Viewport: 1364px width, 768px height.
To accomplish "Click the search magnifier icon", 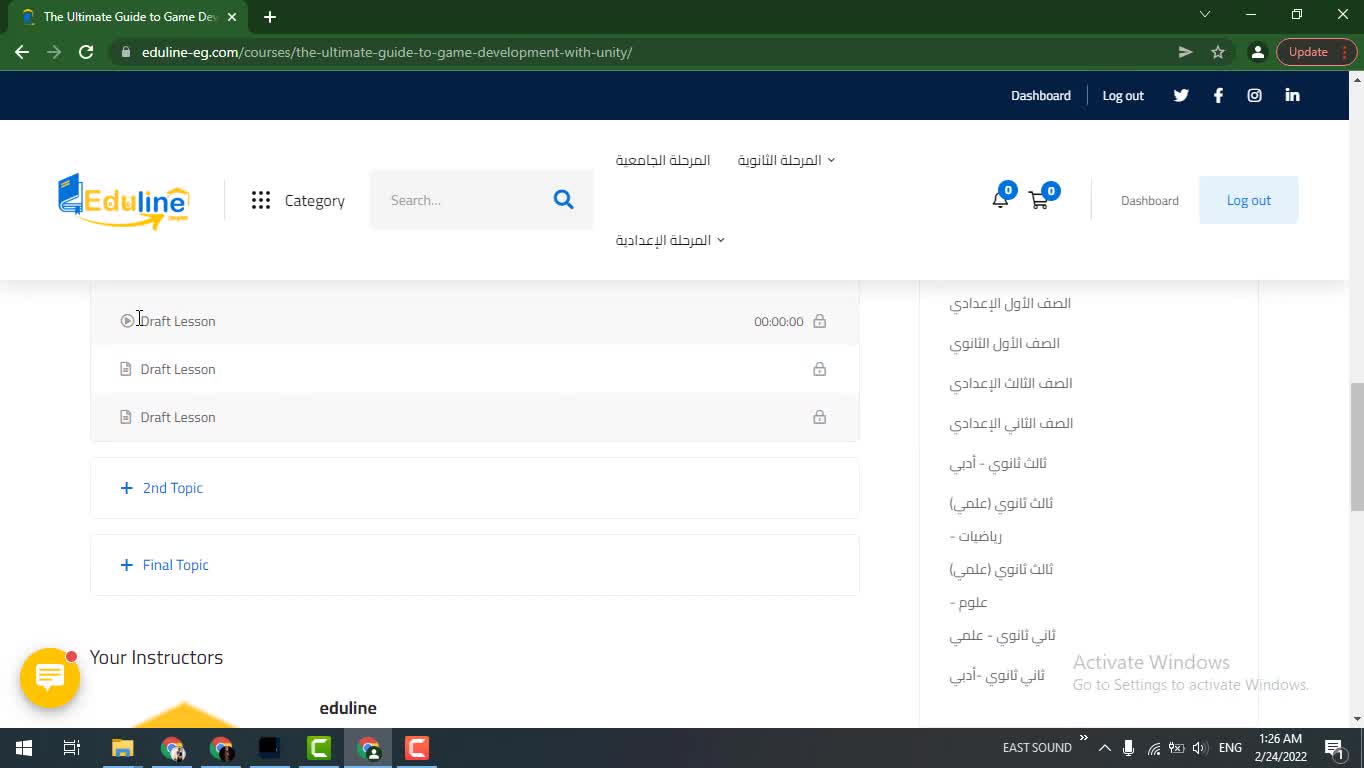I will pyautogui.click(x=563, y=199).
